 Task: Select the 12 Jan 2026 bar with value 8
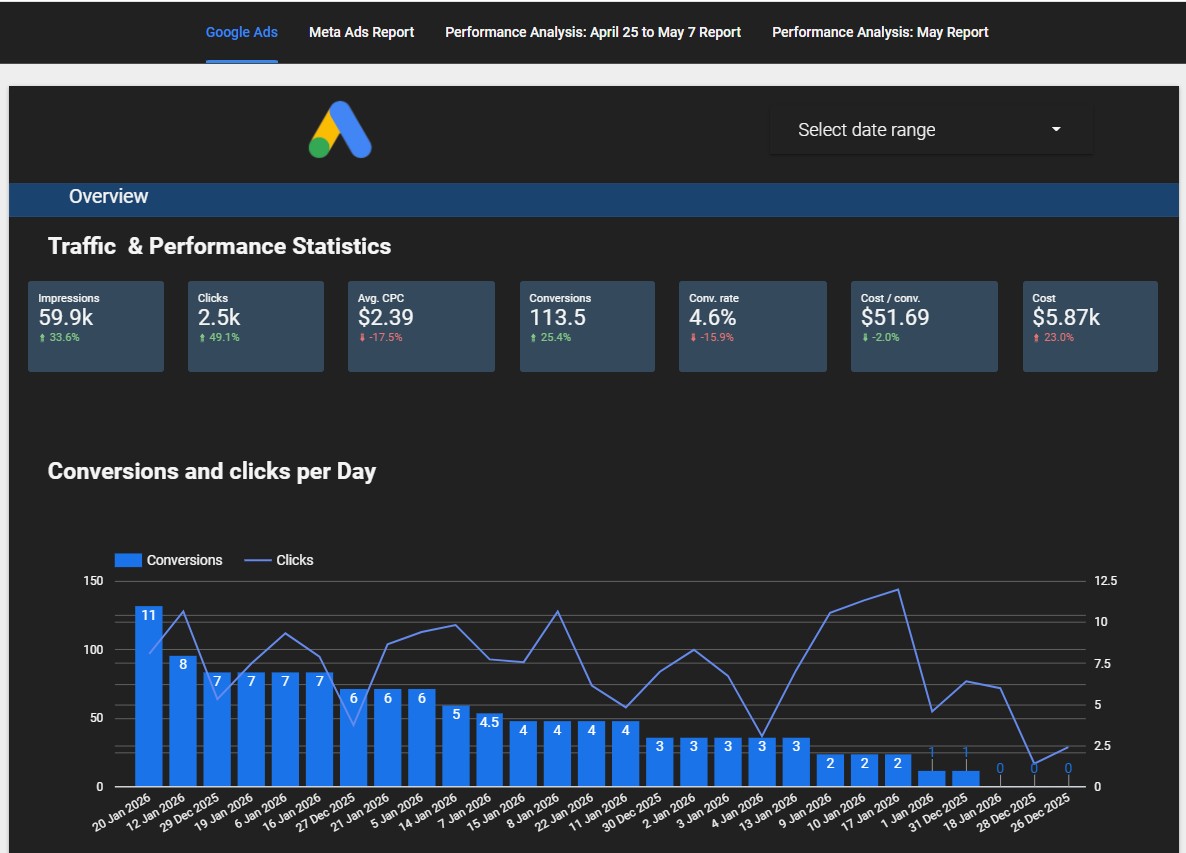pos(183,722)
